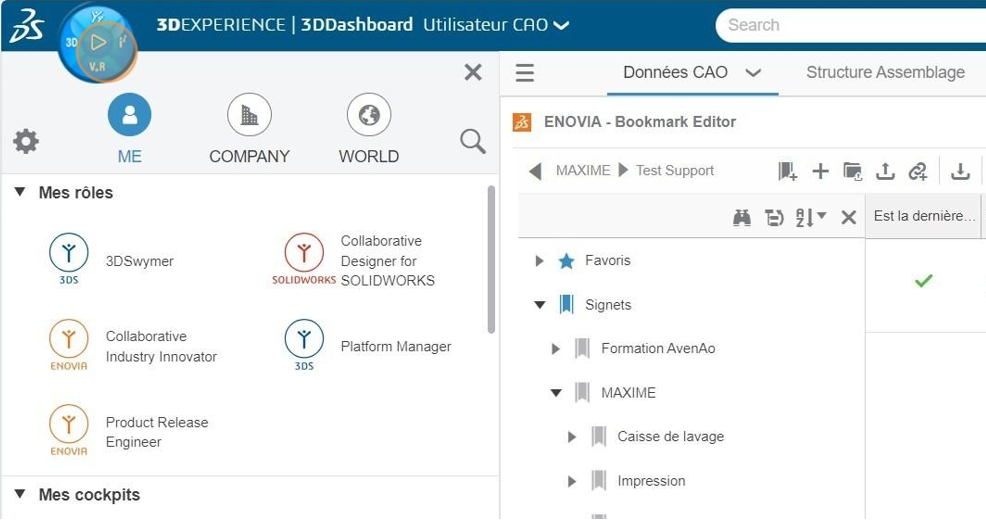Close the compass roles panel
Image resolution: width=986 pixels, height=522 pixels.
pyautogui.click(x=473, y=72)
